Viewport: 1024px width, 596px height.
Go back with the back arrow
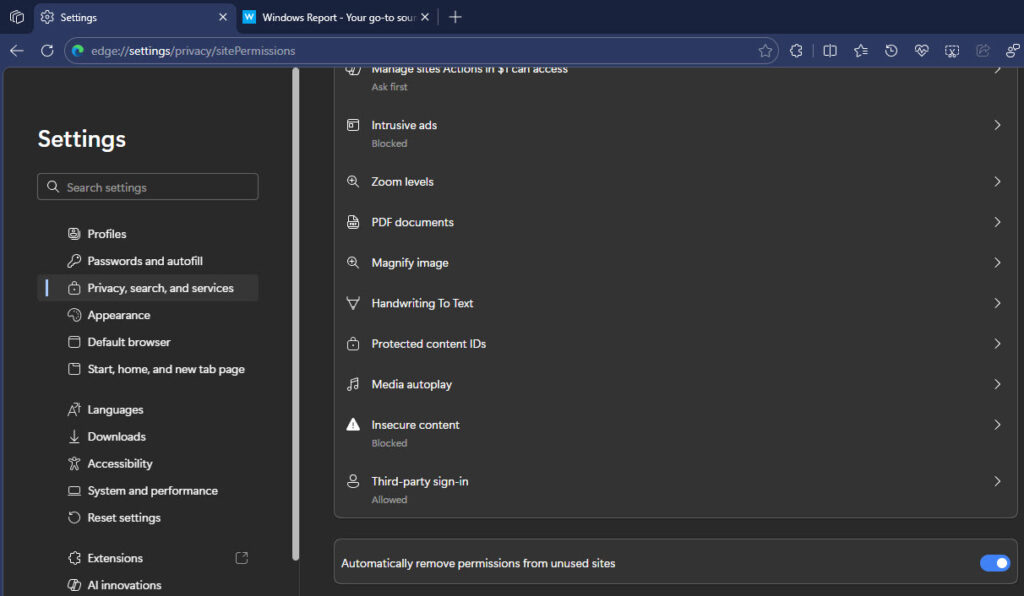tap(17, 50)
